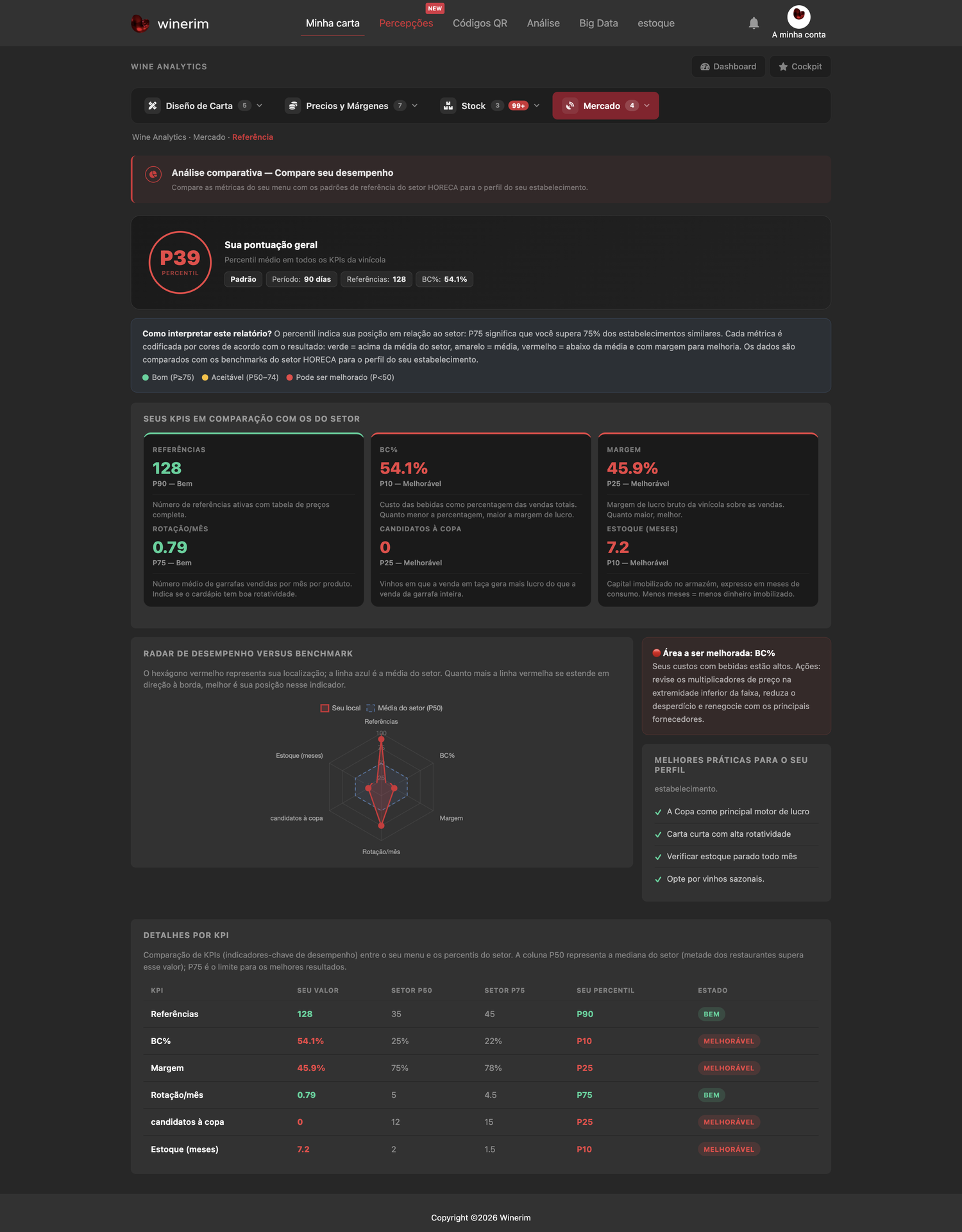
Task: Expand the Diseño de Carta dropdown chevron
Action: [259, 106]
